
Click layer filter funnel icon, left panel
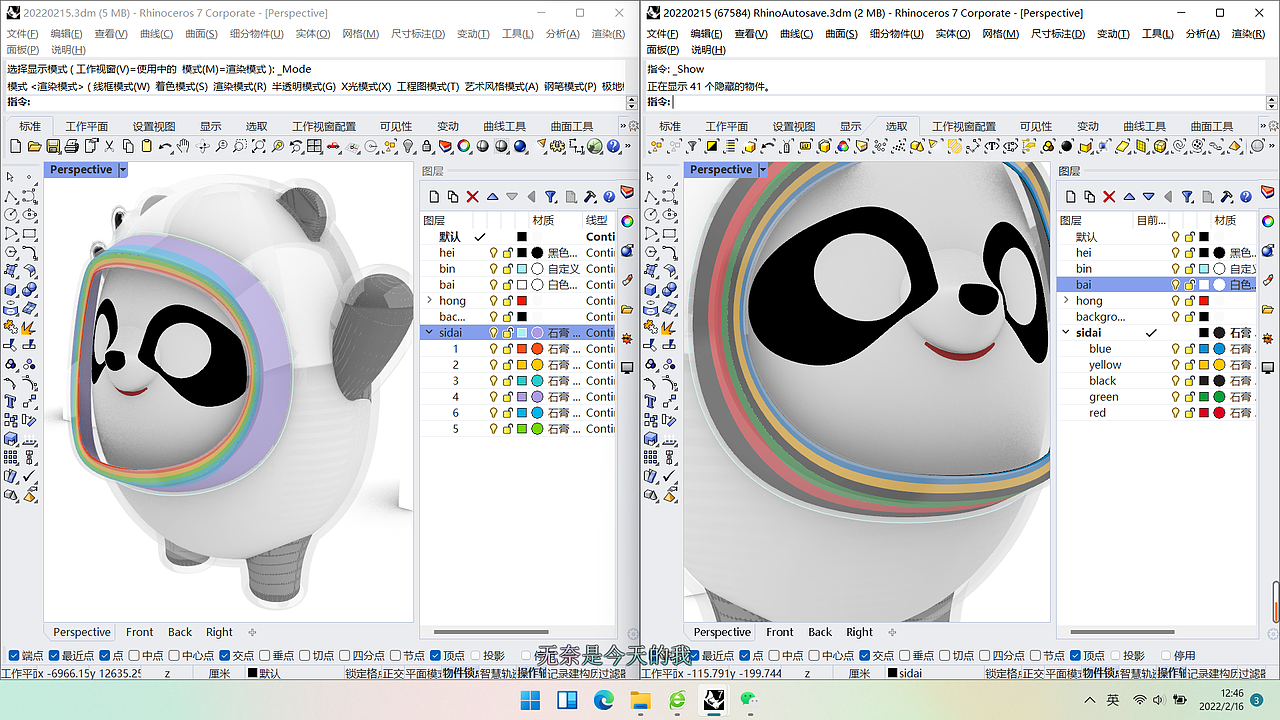pyautogui.click(x=550, y=197)
